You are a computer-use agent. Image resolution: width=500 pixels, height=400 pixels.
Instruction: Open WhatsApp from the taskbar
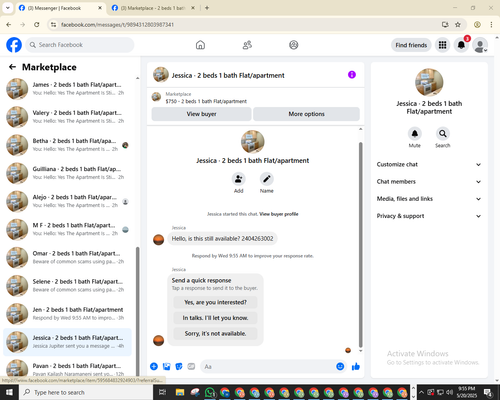210,392
